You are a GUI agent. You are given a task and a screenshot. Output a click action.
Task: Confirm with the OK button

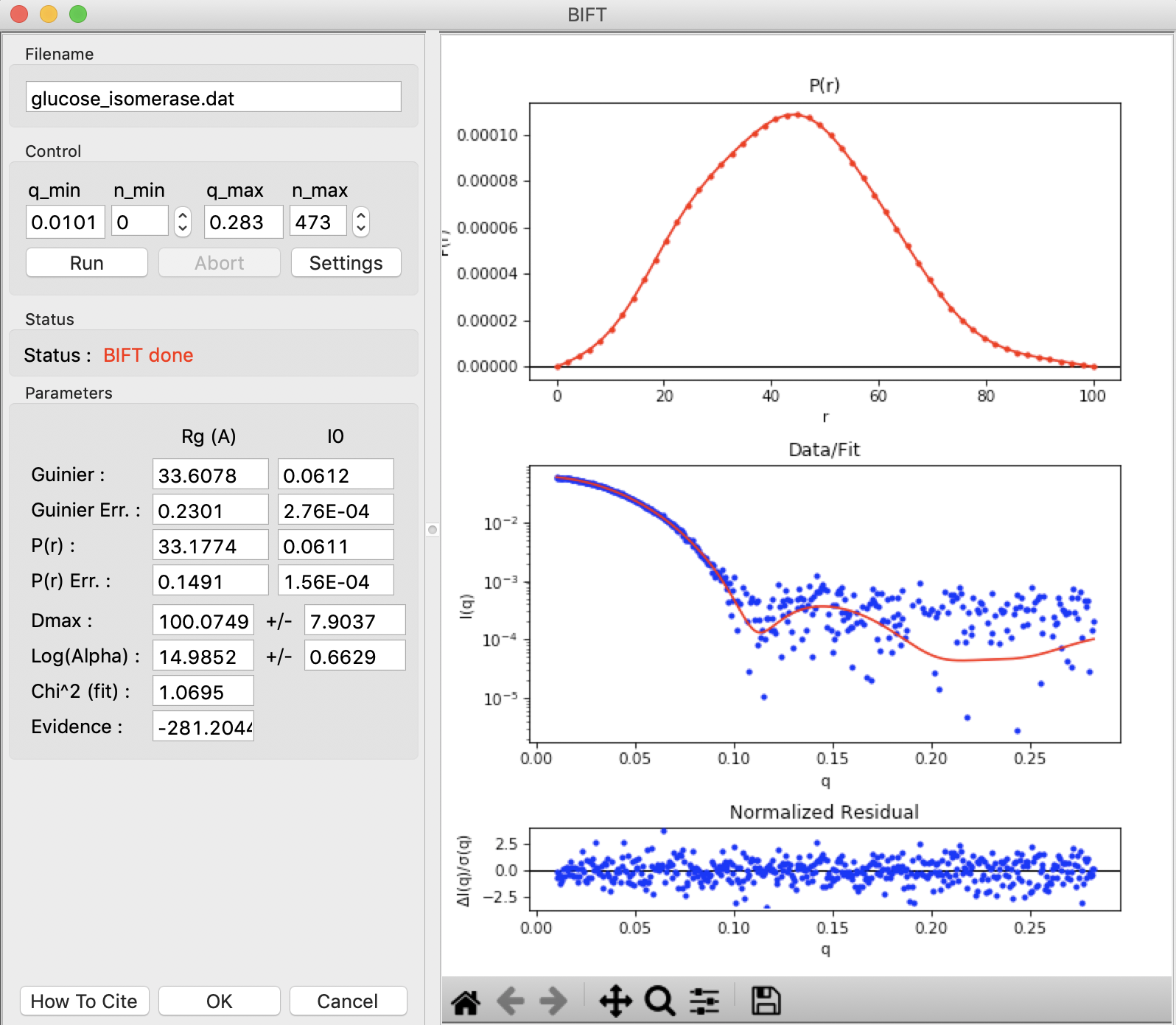click(x=220, y=1001)
